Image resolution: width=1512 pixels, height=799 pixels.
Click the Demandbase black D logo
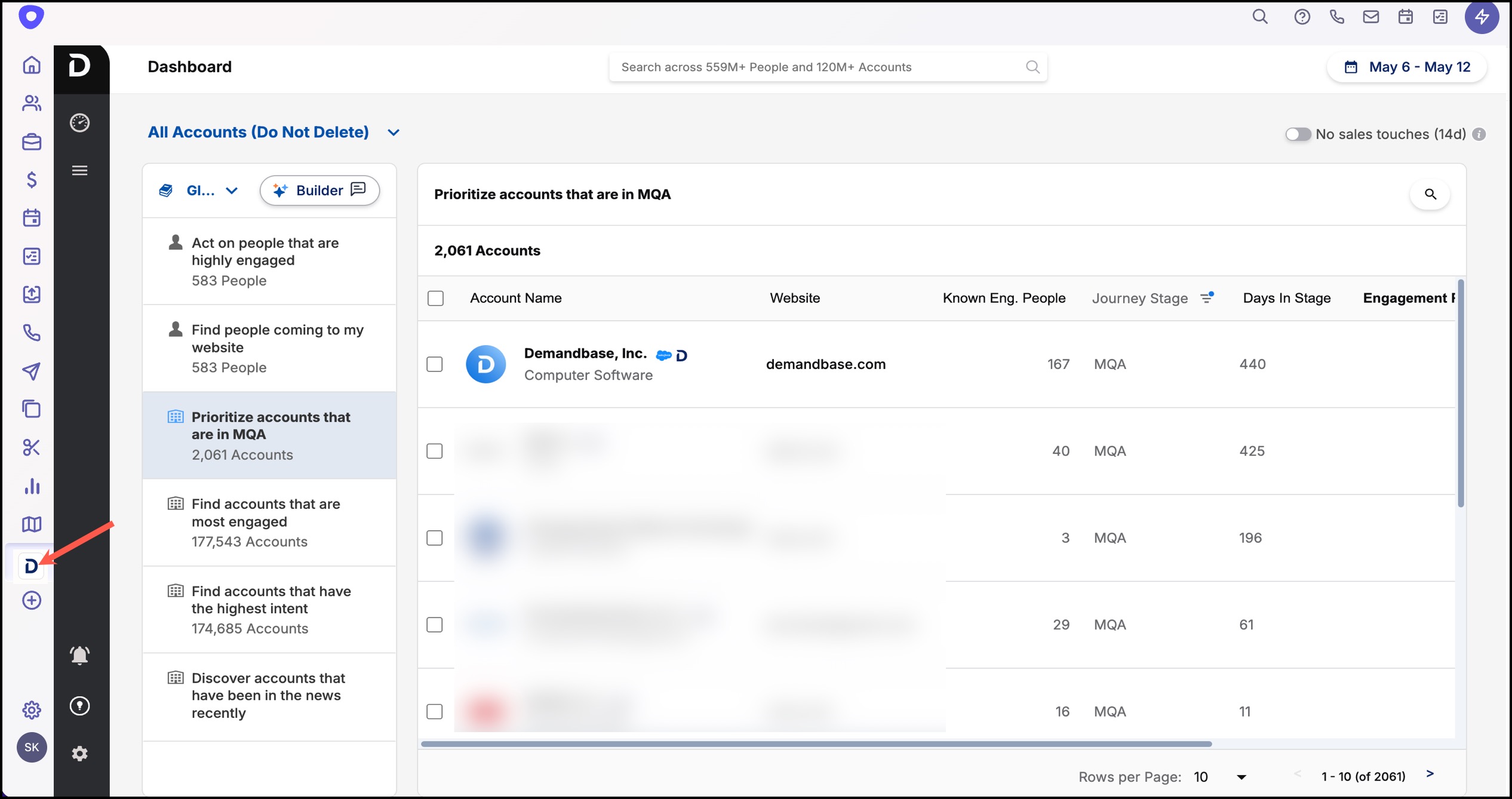click(80, 66)
